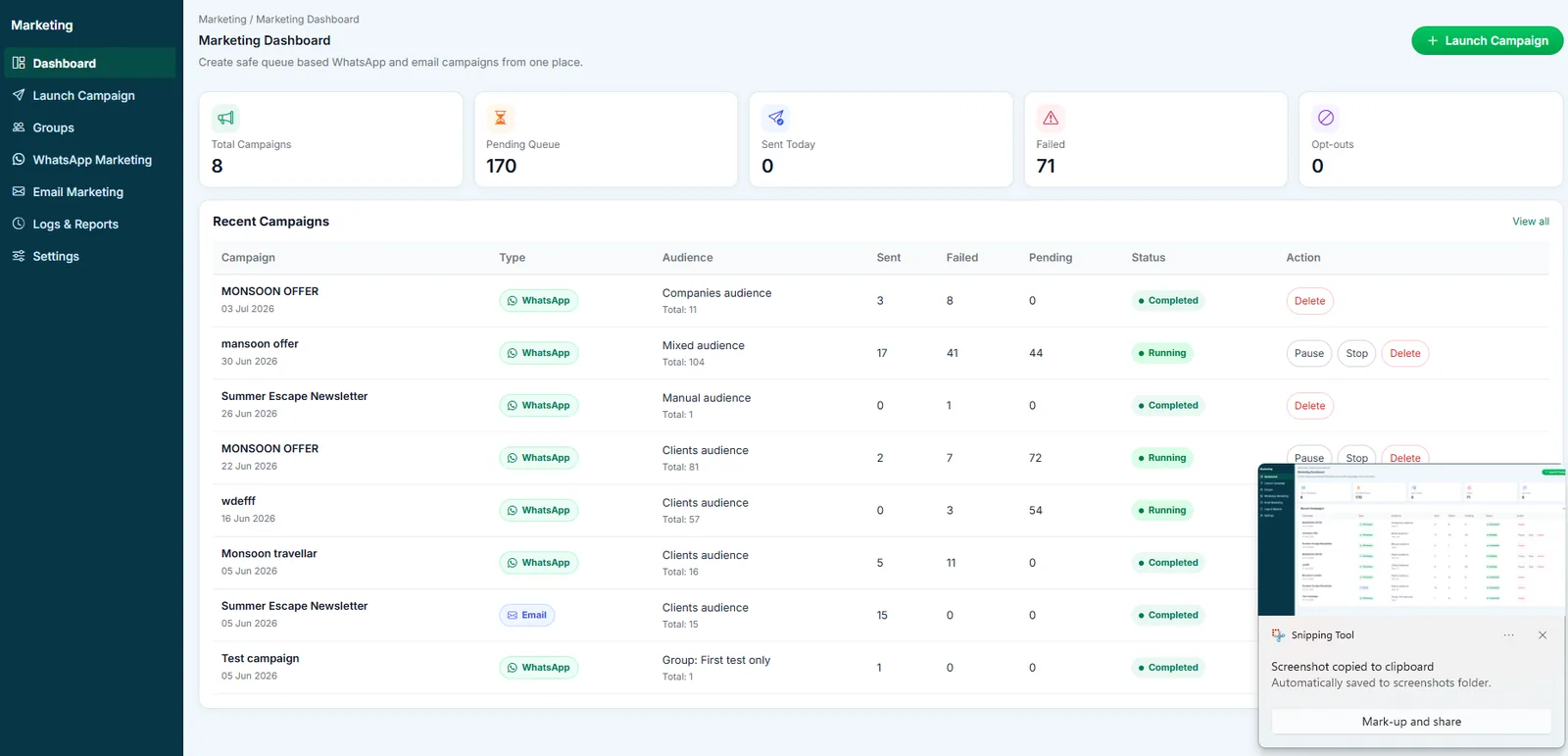Click the Campaign column header
Viewport: 1568px width, 756px height.
(248, 258)
